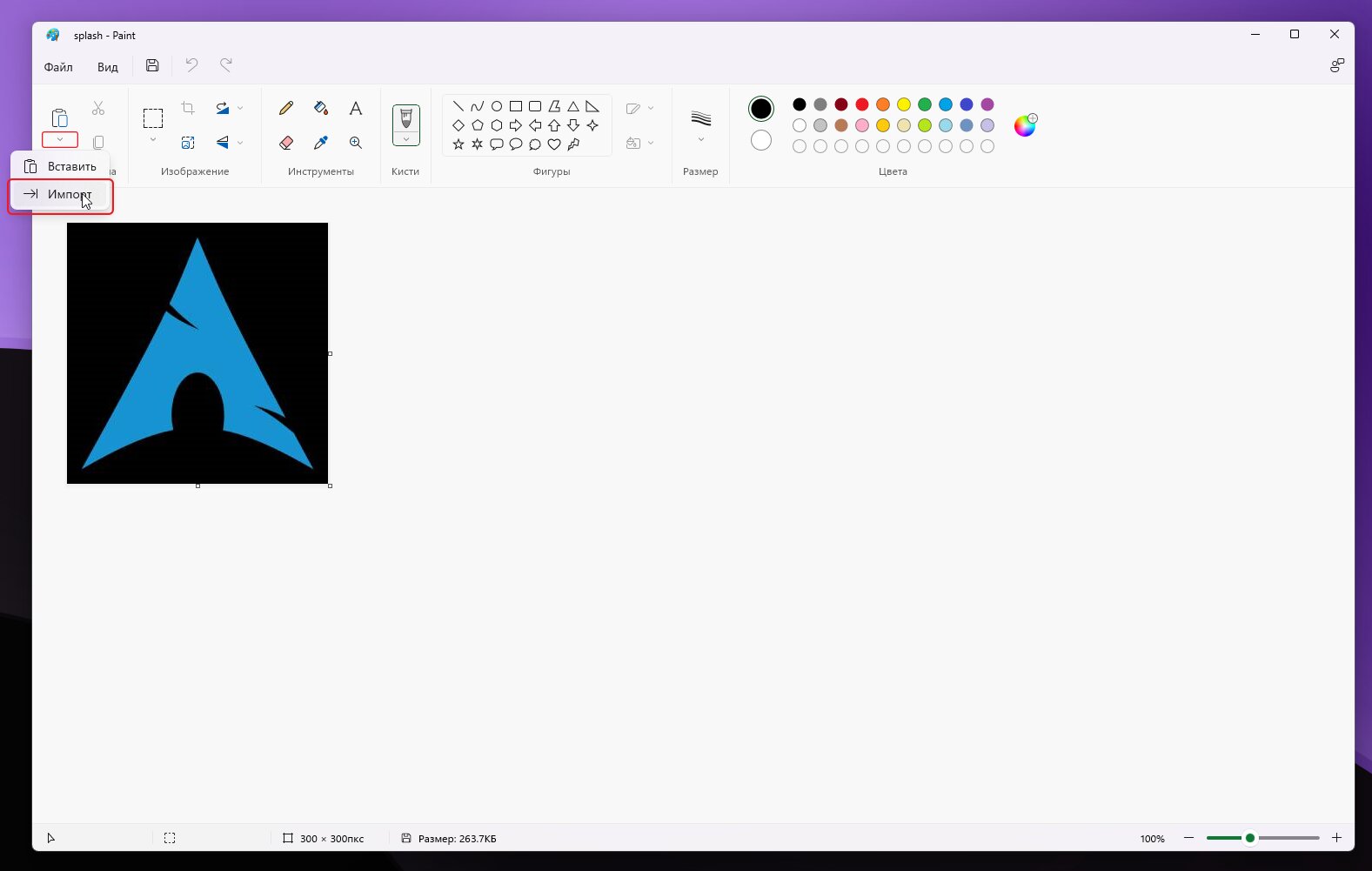
Task: Select the Fill bucket tool
Action: [x=321, y=108]
